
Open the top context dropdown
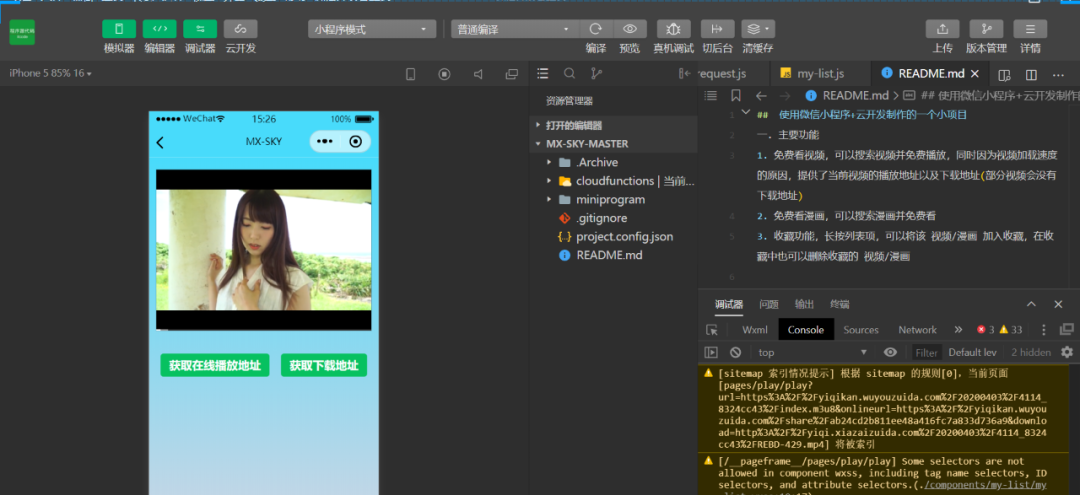coord(812,352)
